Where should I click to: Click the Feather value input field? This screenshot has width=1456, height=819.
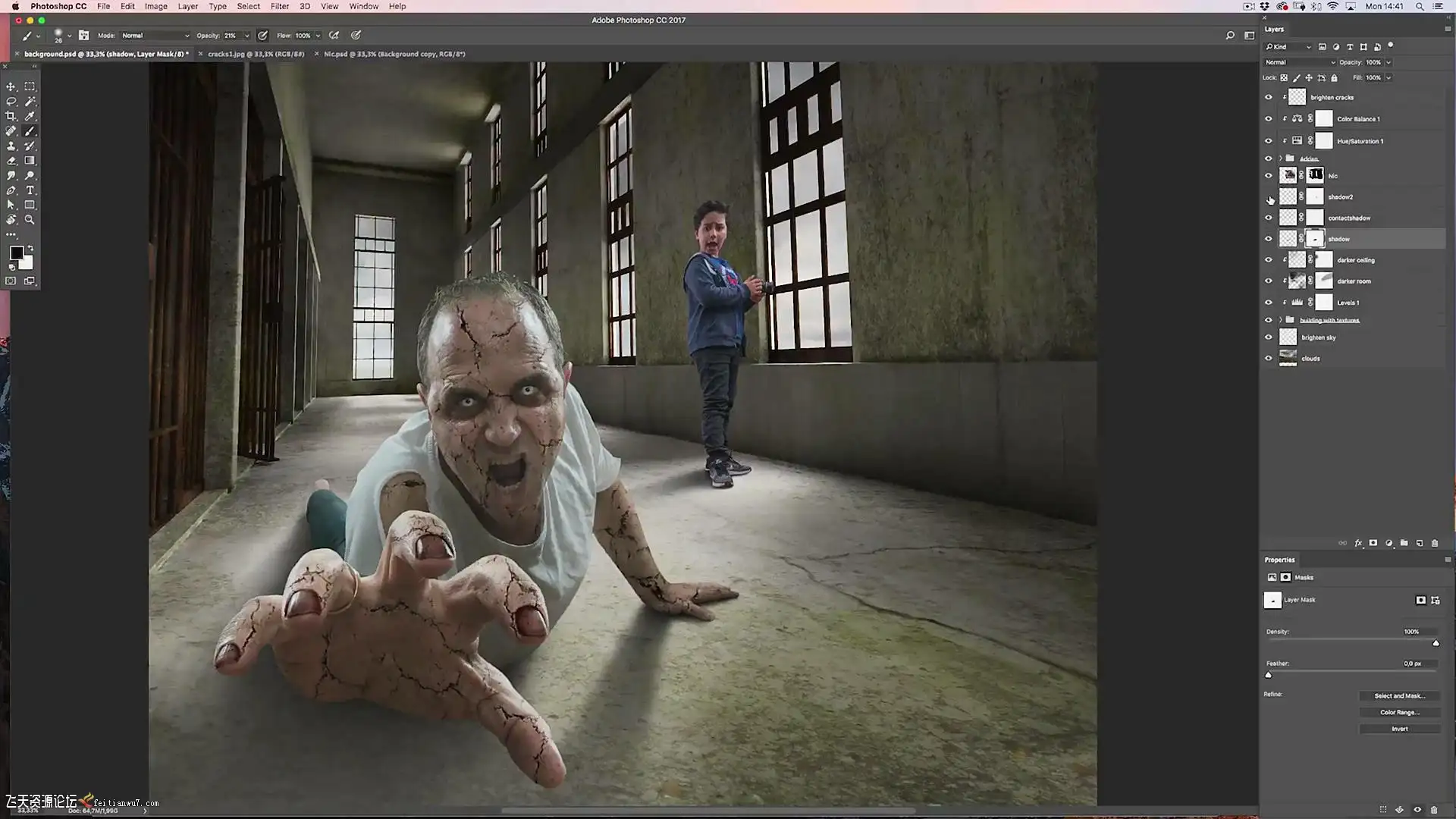point(1417,664)
